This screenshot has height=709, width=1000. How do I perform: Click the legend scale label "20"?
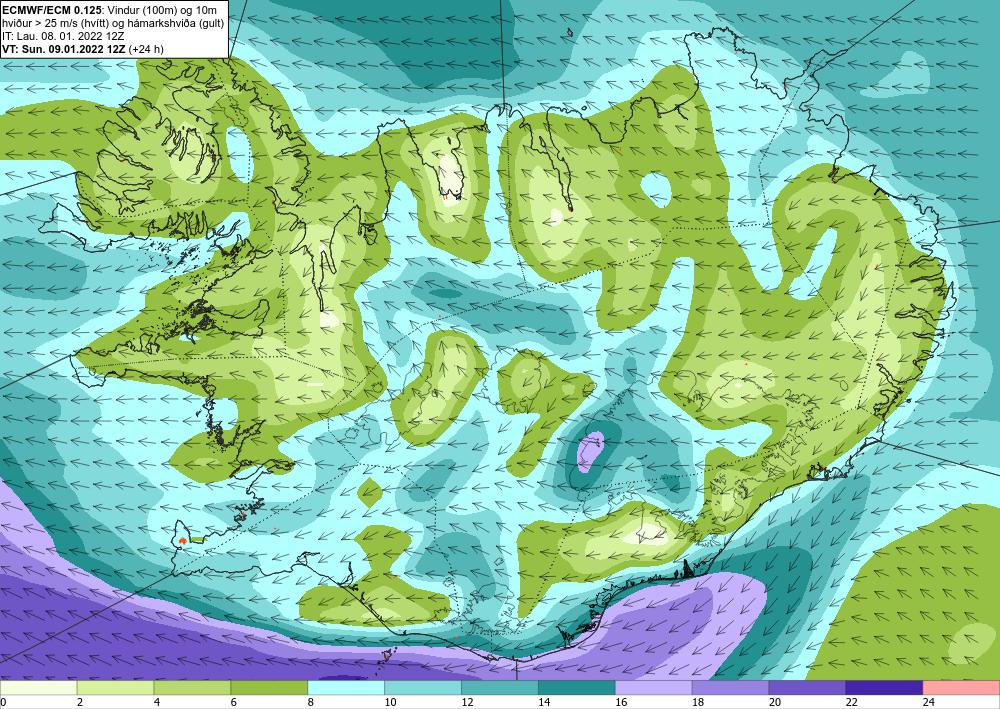775,702
